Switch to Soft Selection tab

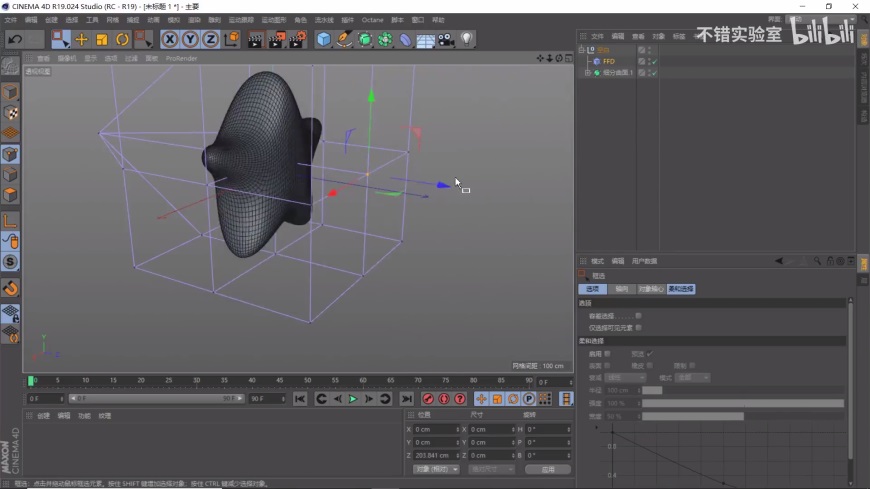(681, 289)
